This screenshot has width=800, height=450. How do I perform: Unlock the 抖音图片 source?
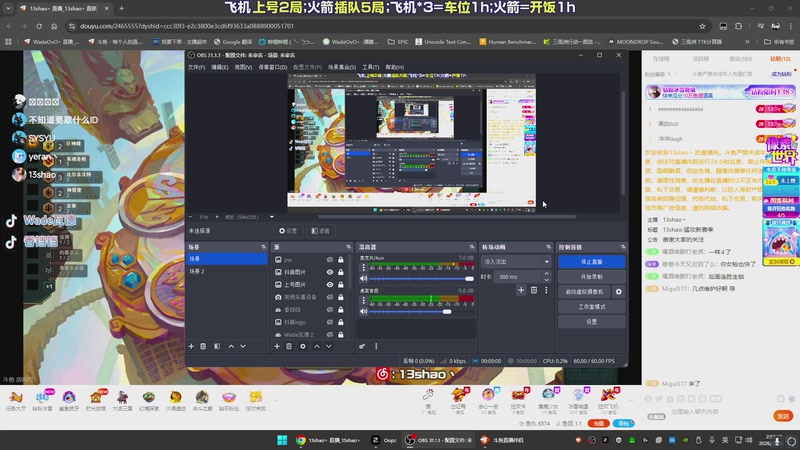point(341,272)
